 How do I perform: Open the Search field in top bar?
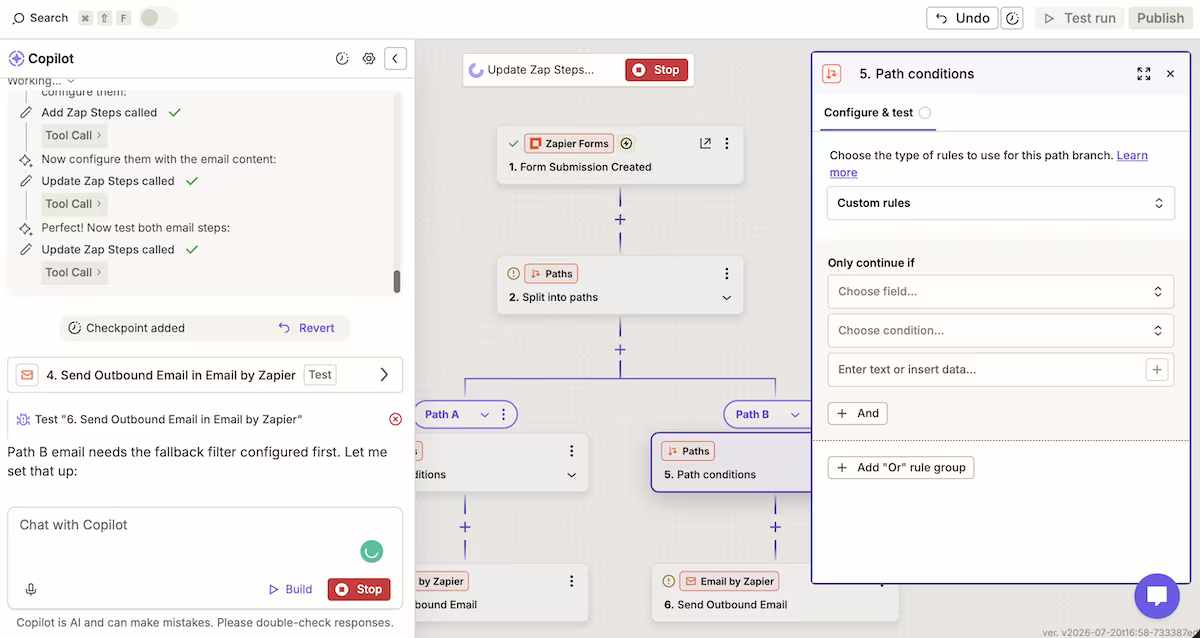point(40,18)
